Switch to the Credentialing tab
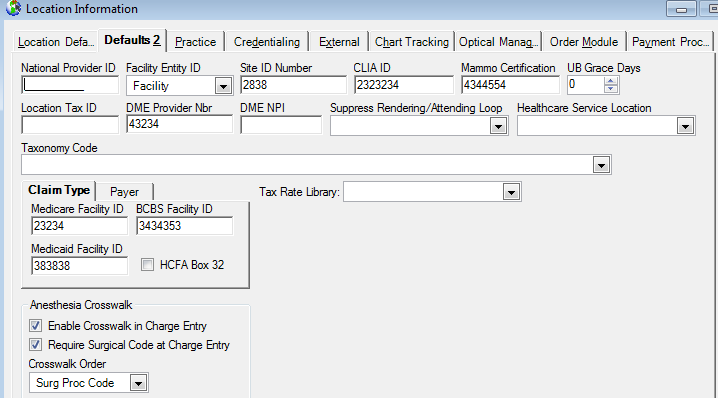Image resolution: width=721 pixels, height=399 pixels. pyautogui.click(x=267, y=42)
